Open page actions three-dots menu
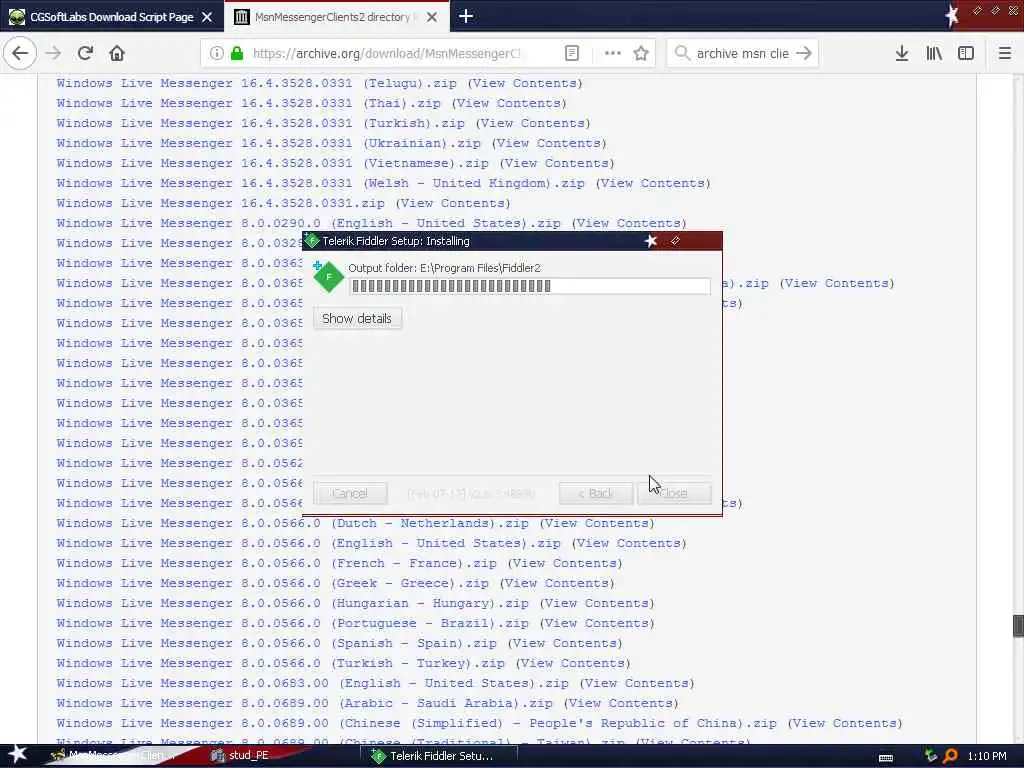This screenshot has width=1024, height=768. [x=613, y=53]
